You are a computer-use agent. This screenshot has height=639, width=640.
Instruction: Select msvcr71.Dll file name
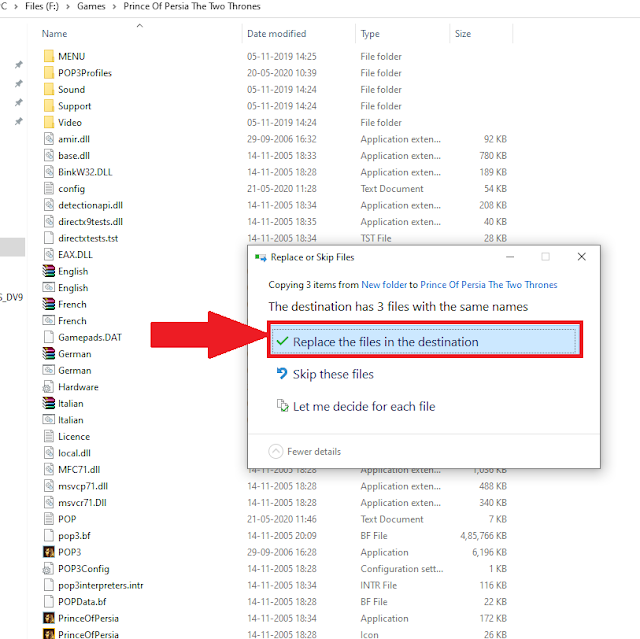[x=82, y=502]
